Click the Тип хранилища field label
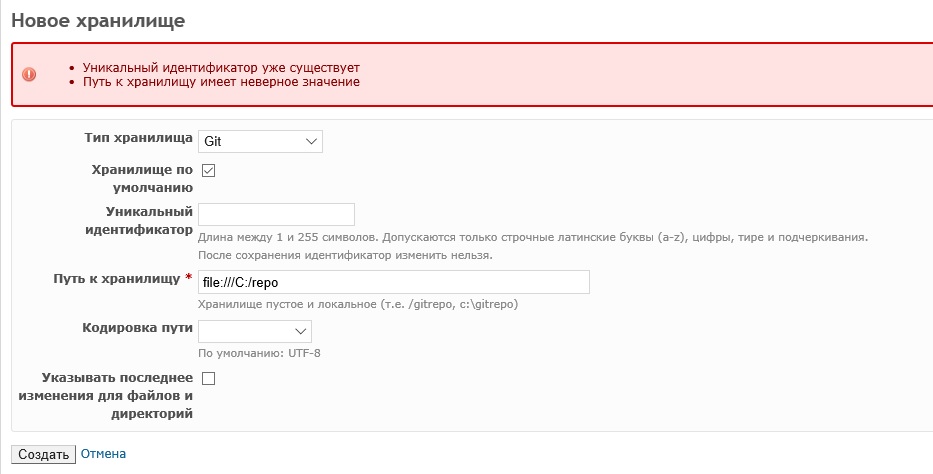This screenshot has height=474, width=933. pyautogui.click(x=139, y=138)
